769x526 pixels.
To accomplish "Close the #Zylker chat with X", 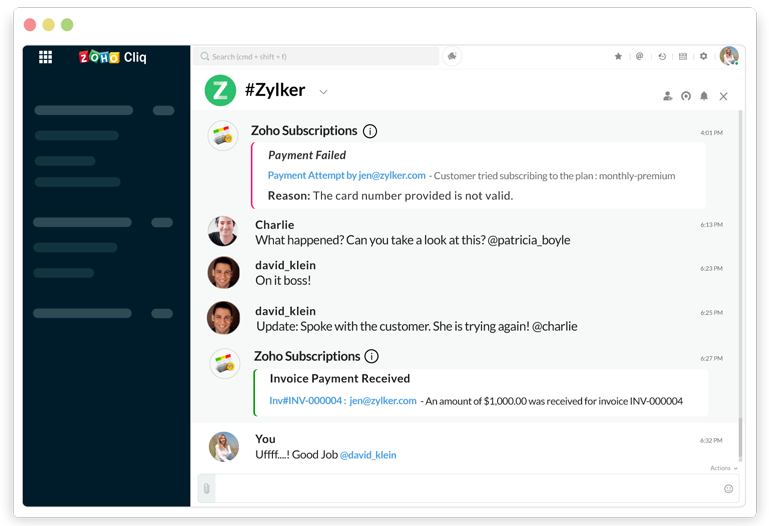I will 723,96.
